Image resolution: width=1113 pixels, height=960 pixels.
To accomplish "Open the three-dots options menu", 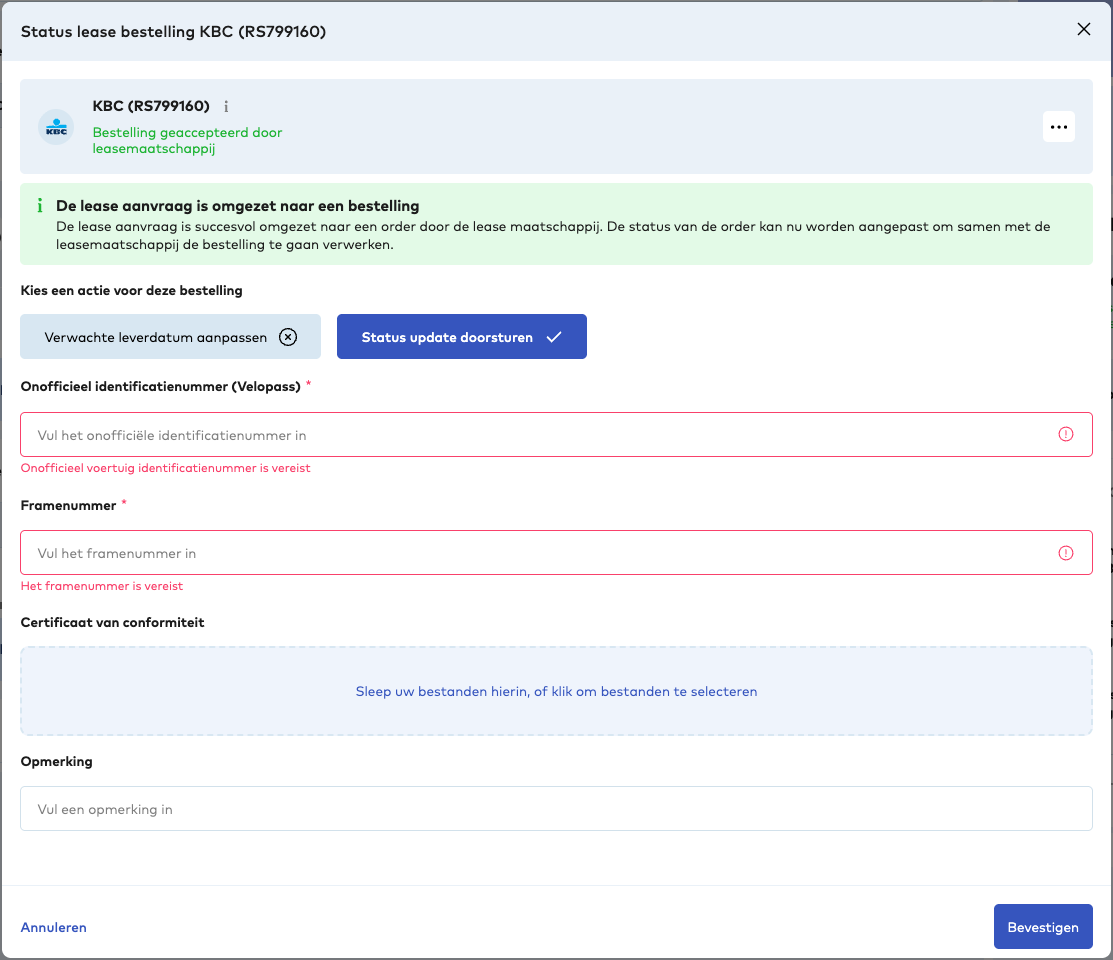I will [x=1059, y=127].
